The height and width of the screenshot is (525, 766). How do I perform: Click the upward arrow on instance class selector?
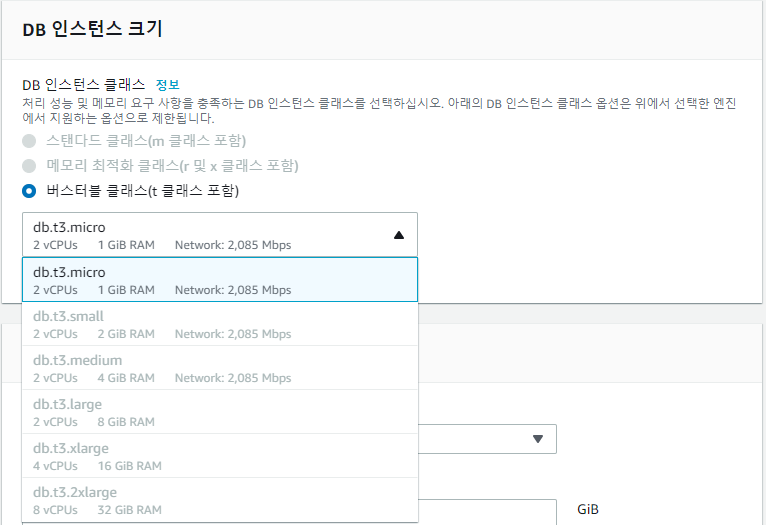(399, 235)
